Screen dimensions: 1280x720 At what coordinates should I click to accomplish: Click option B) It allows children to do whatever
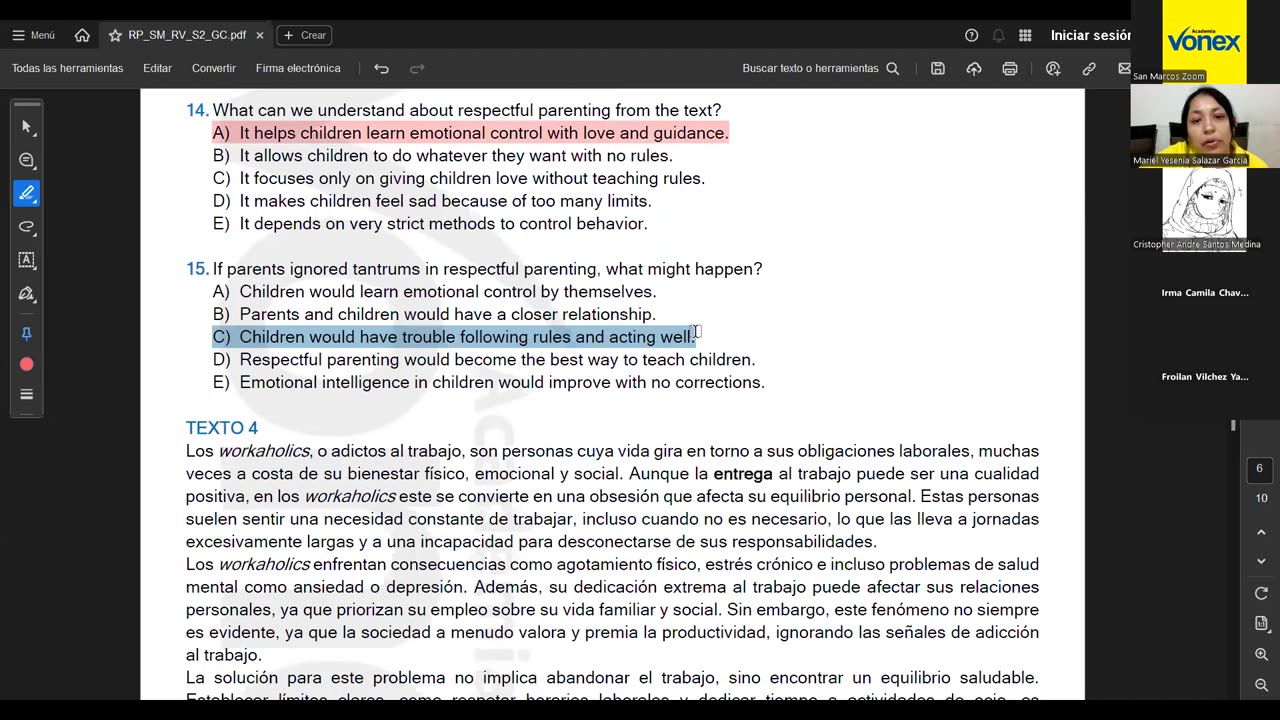(442, 156)
